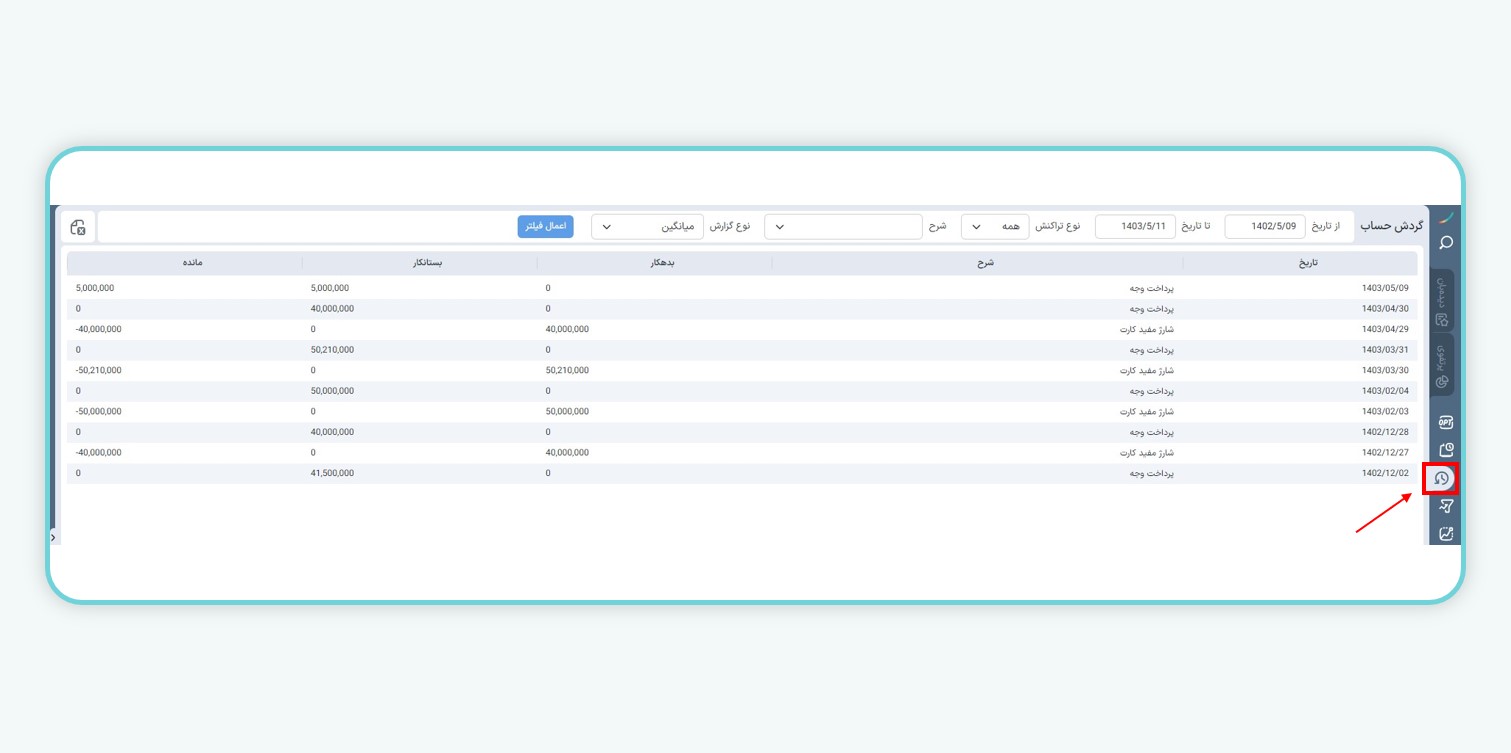The width and height of the screenshot is (1511, 753).
Task: Click the از تاریخ field with 1402/5/09
Action: [x=1265, y=226]
